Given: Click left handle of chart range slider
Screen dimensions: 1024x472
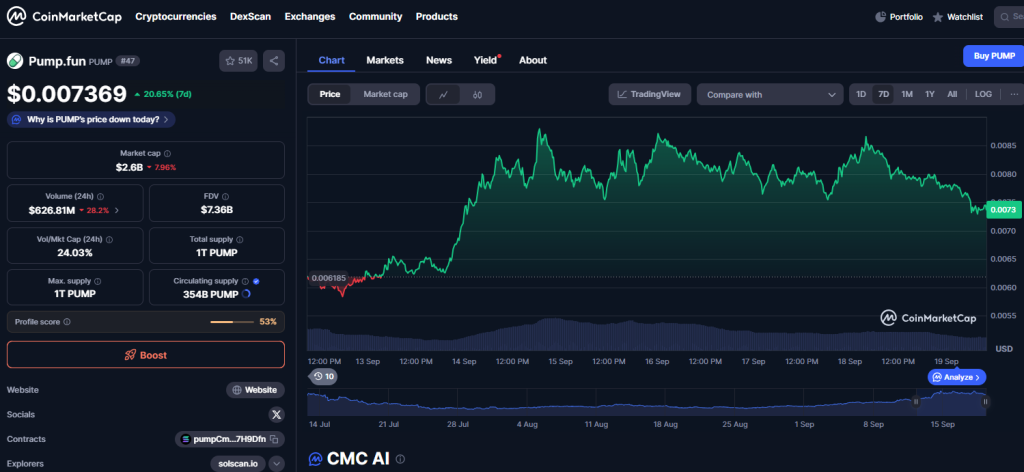Looking at the screenshot, I should point(916,402).
